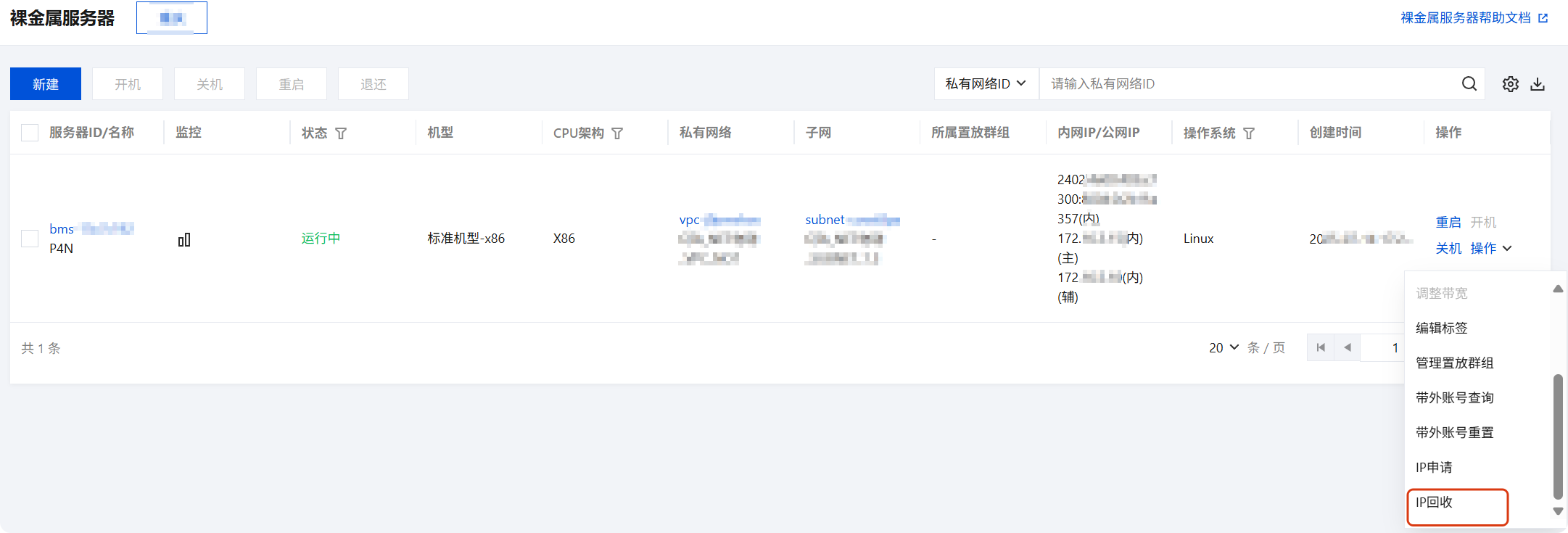The width and height of the screenshot is (1568, 533).
Task: Filter by 操作系统 funnel icon
Action: tap(1249, 133)
